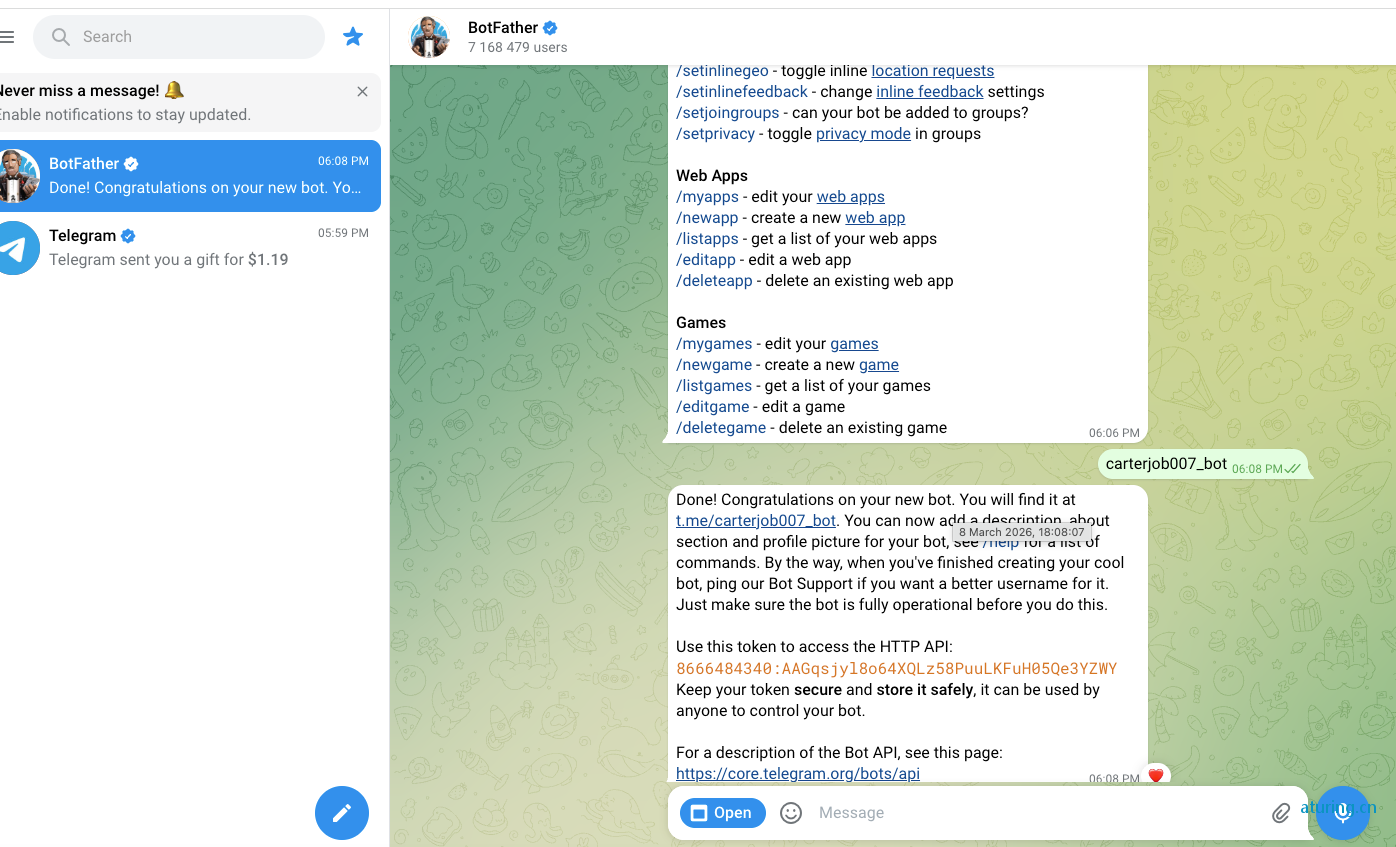Open BotFather avatar in chat header
Viewport: 1396px width, 847px height.
tap(430, 37)
